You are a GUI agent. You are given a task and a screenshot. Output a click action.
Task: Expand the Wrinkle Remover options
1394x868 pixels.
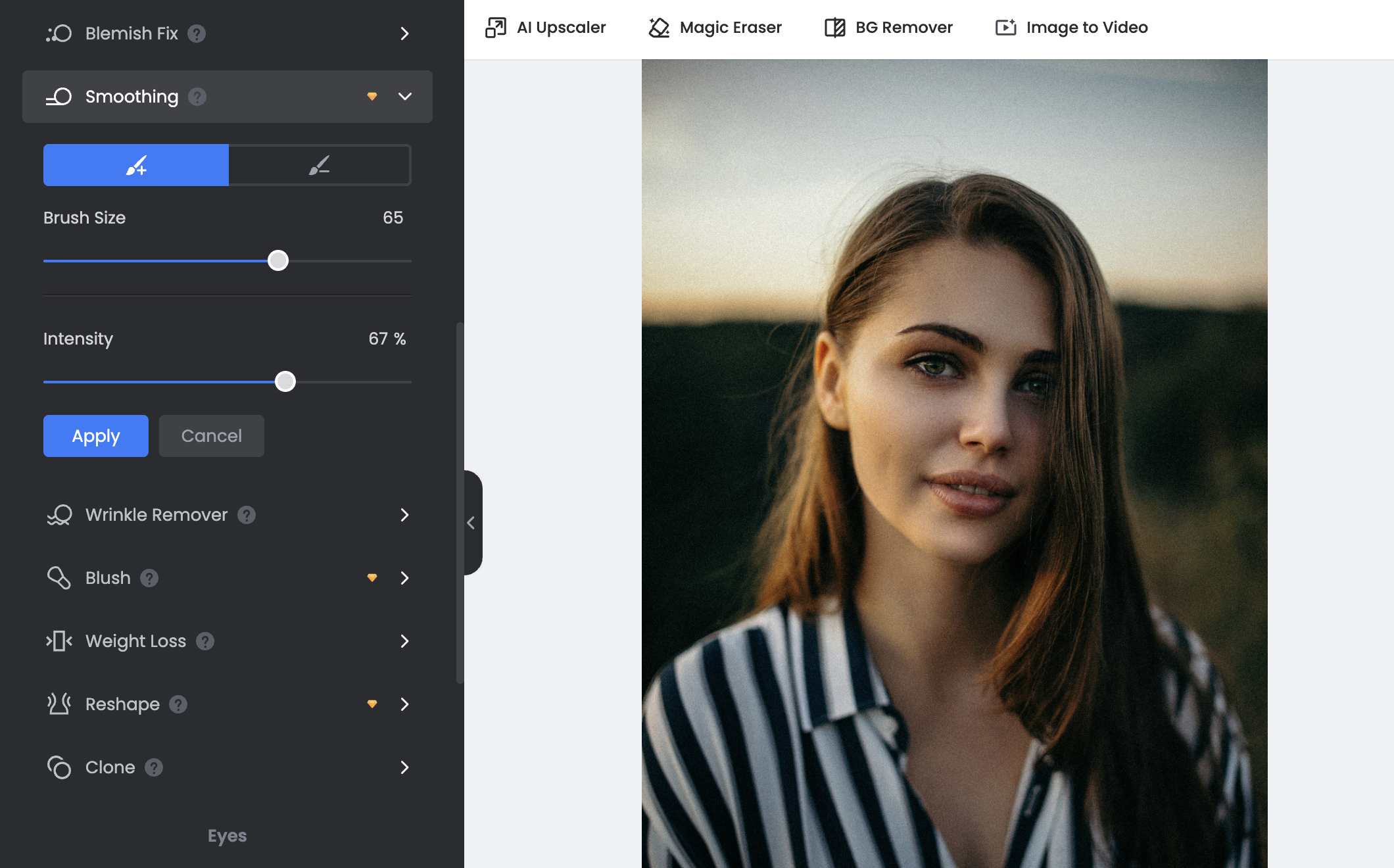405,515
